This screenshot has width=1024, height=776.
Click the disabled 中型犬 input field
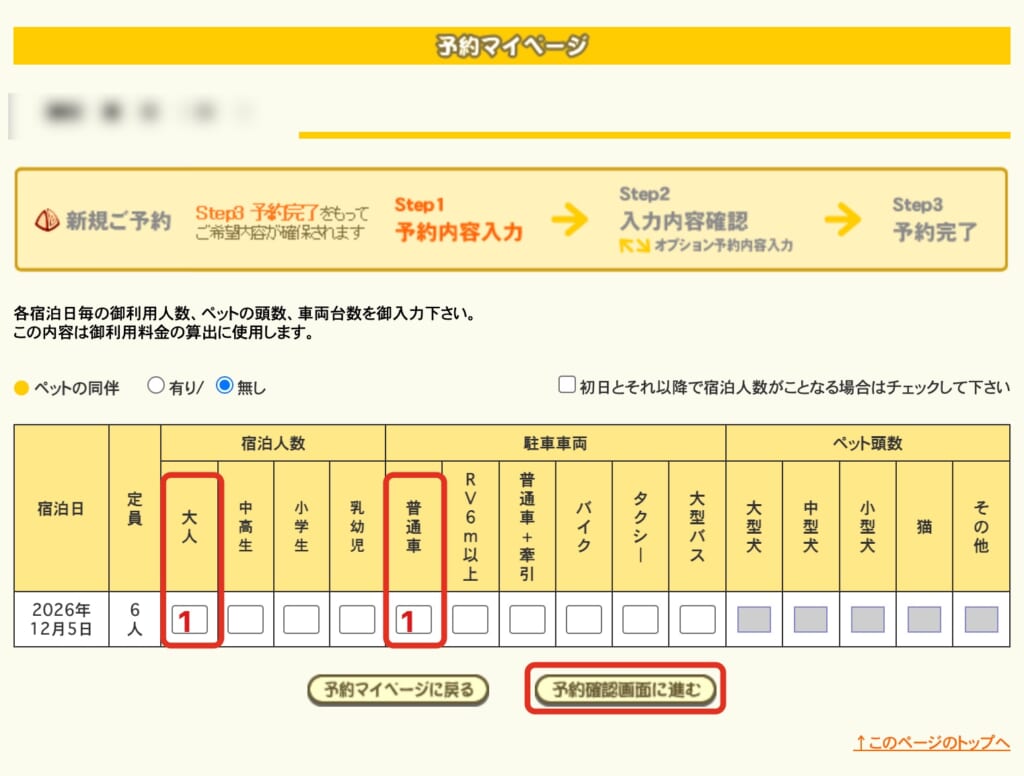[x=810, y=619]
